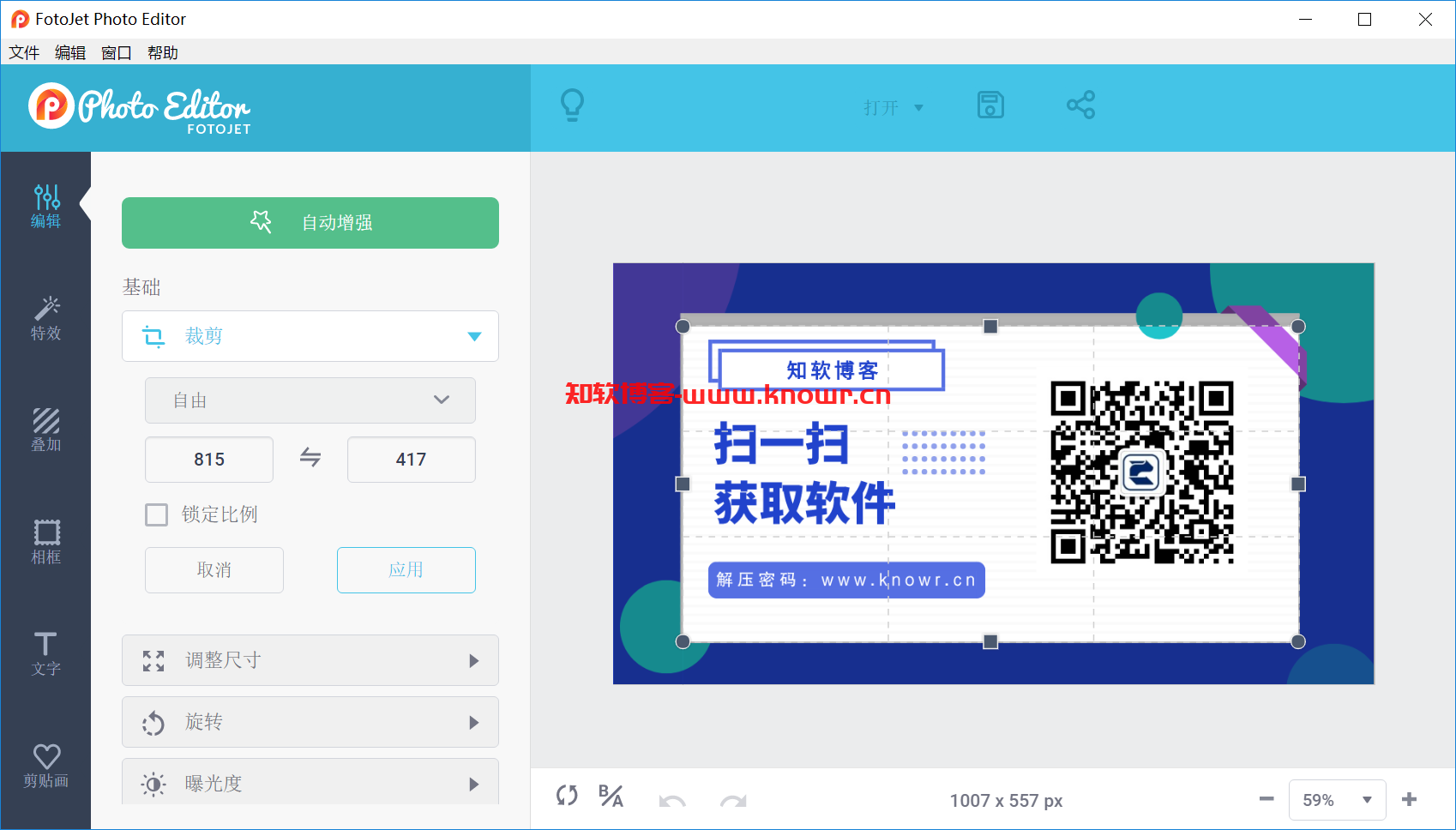Expand the 调整尺寸 resize section
Viewport: 1456px width, 830px height.
[310, 660]
